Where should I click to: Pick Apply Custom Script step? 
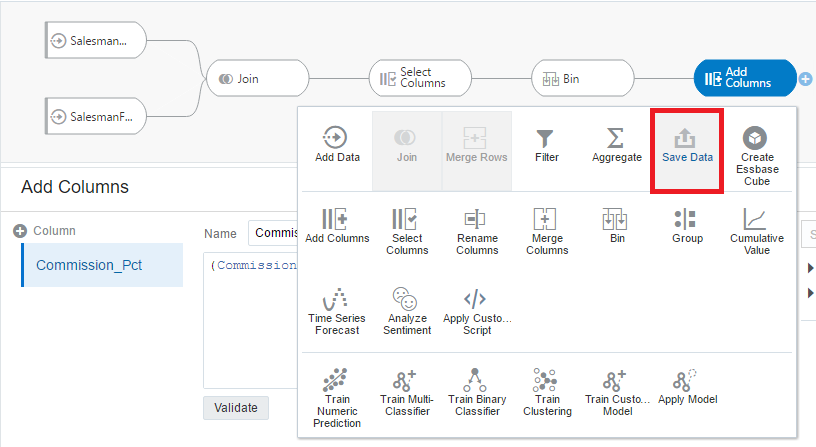(477, 311)
